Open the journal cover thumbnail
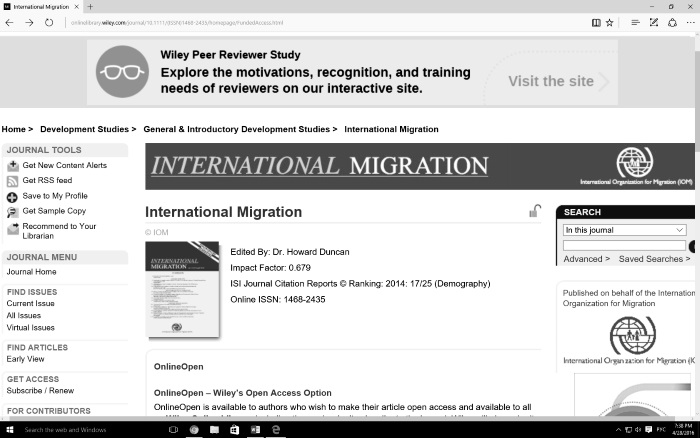The height and width of the screenshot is (438, 700). [182, 289]
